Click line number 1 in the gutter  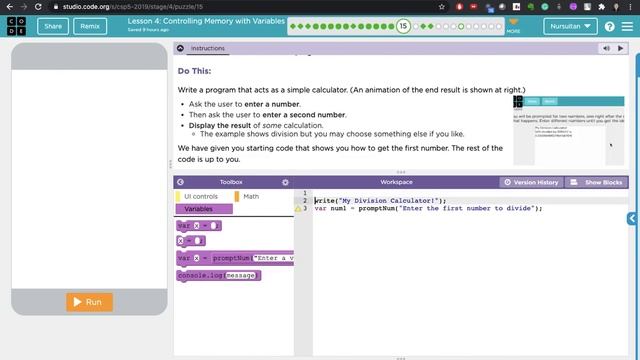(304, 193)
